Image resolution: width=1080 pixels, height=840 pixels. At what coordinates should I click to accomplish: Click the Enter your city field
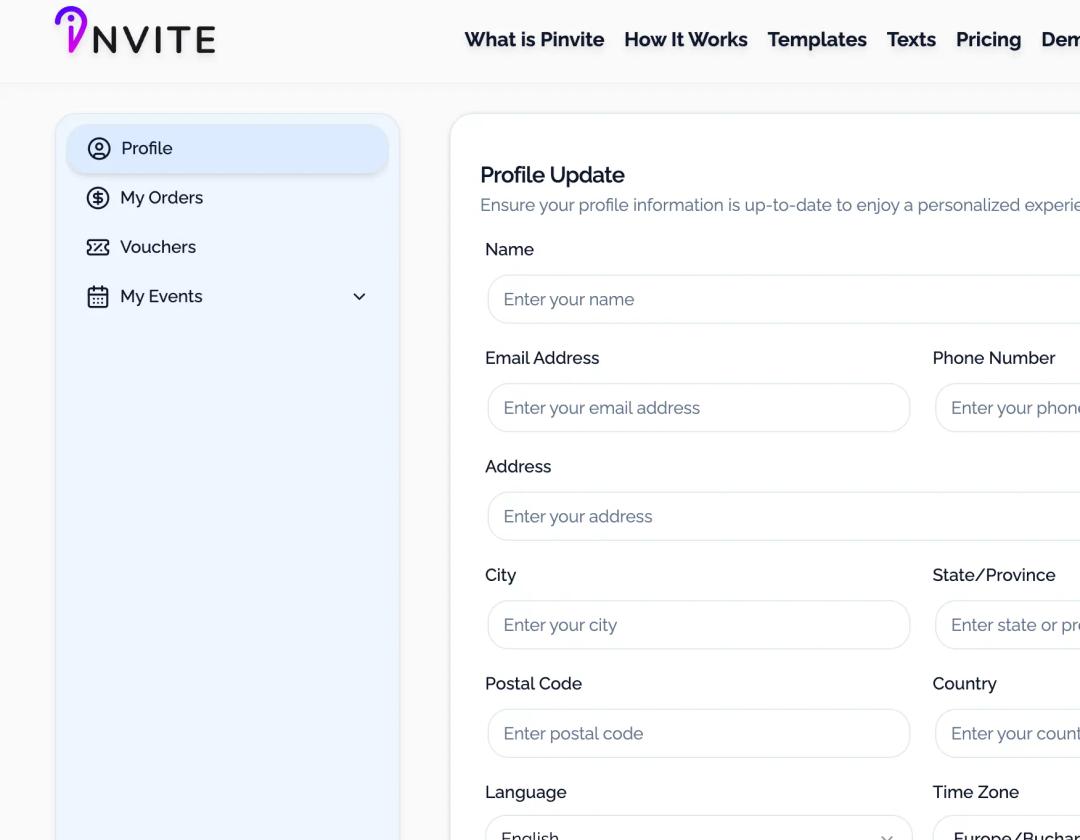[698, 625]
